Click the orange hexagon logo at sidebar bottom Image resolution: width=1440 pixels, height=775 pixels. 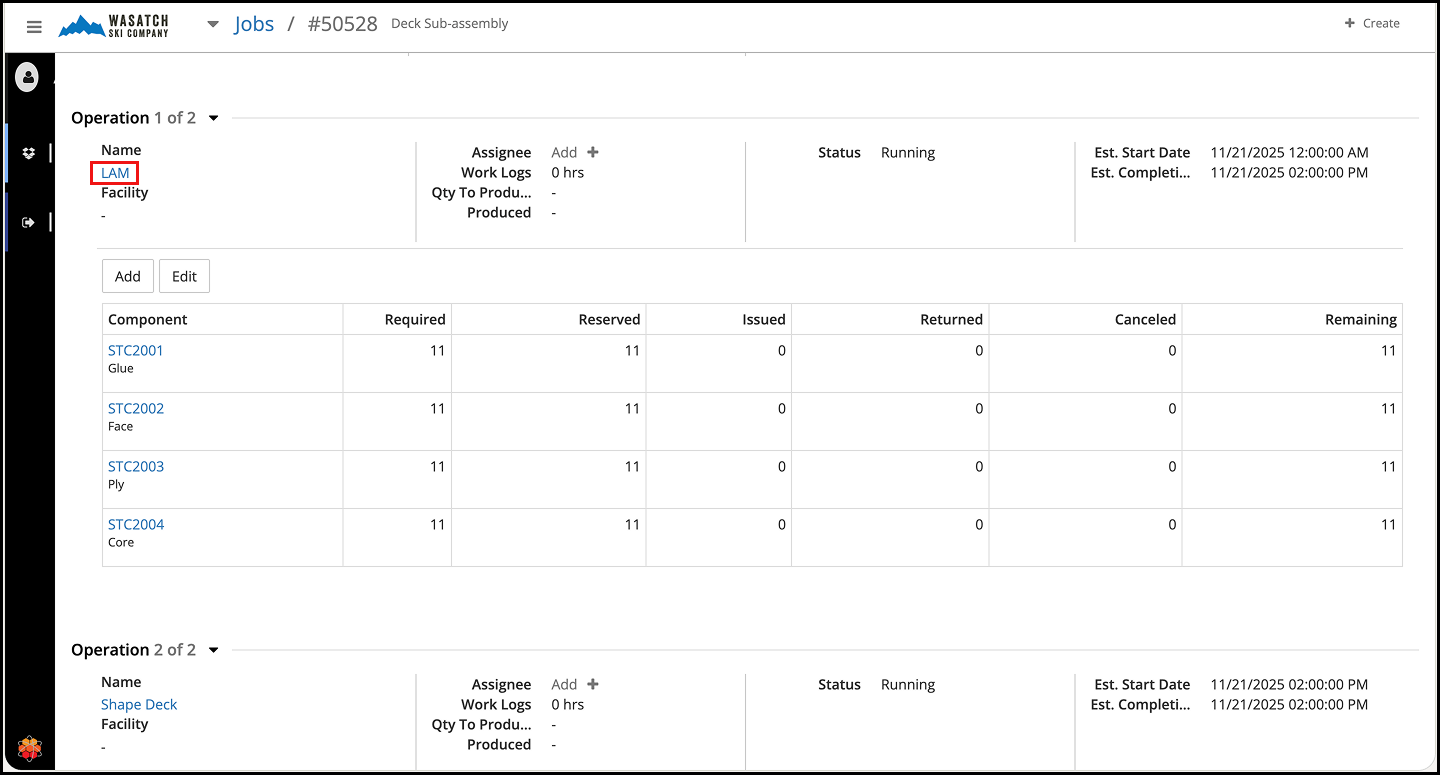tap(29, 748)
